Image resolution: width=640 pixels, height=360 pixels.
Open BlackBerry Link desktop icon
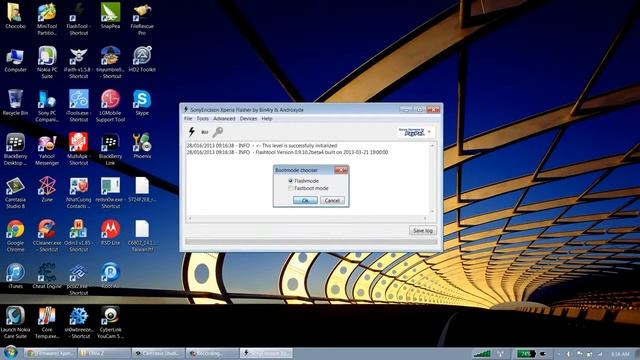pos(110,149)
